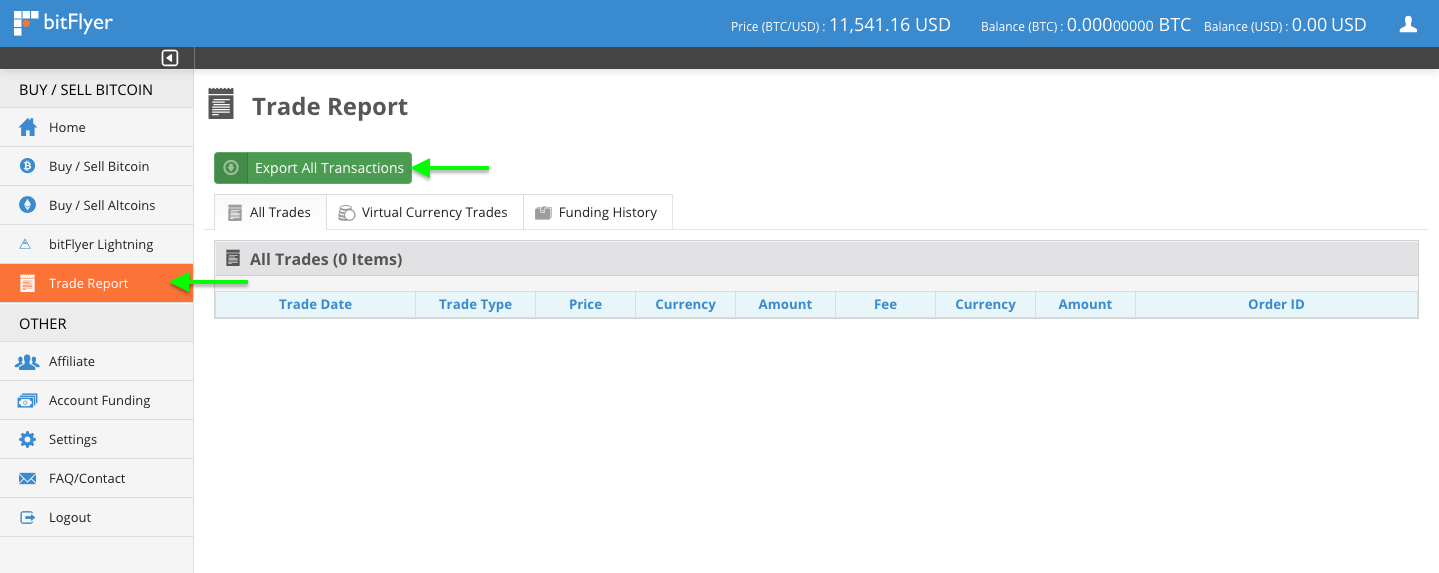Click the Bitcoin coin icon
This screenshot has height=573, width=1439.
[x=28, y=166]
